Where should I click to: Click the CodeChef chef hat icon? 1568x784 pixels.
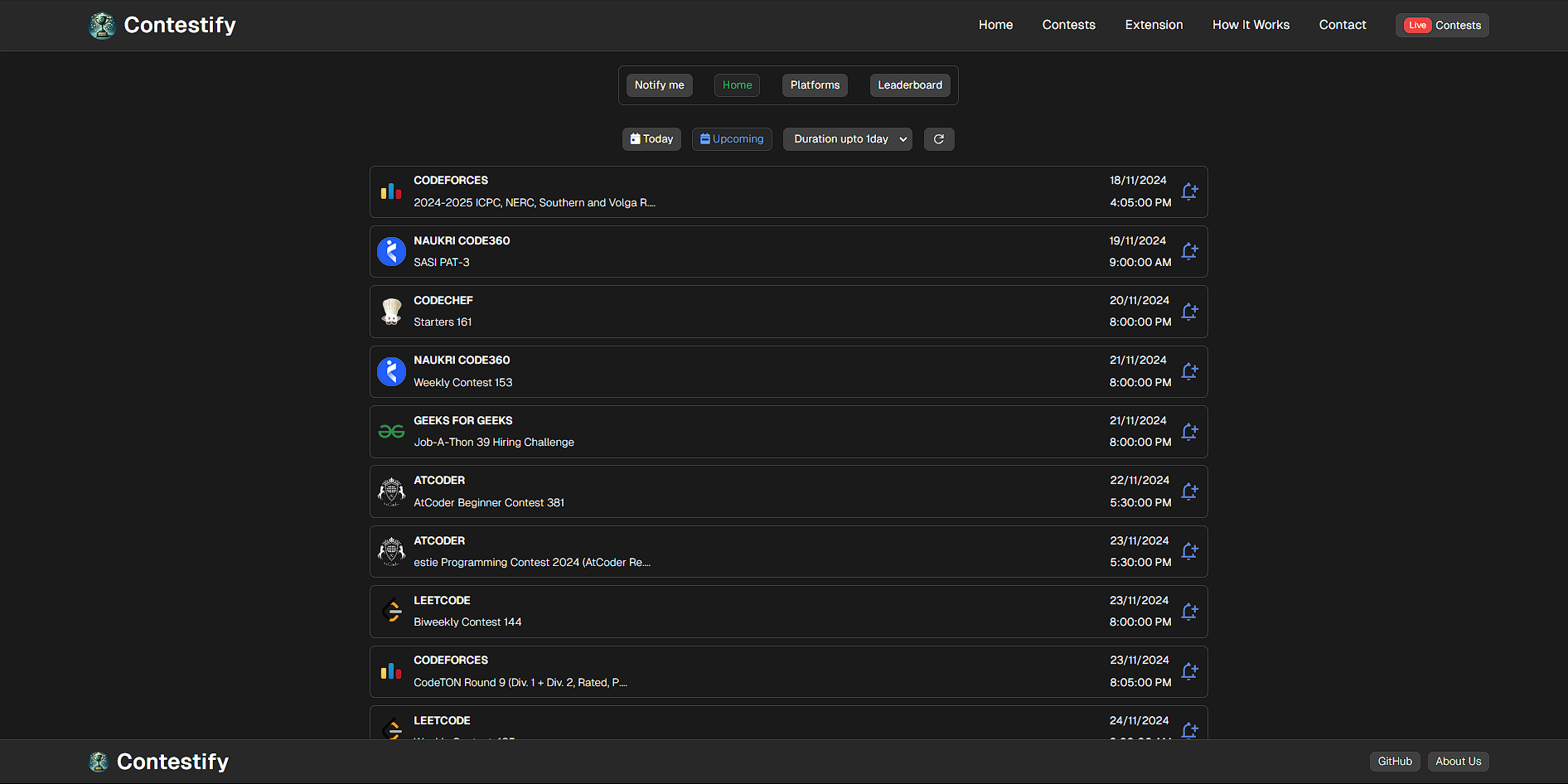click(390, 312)
